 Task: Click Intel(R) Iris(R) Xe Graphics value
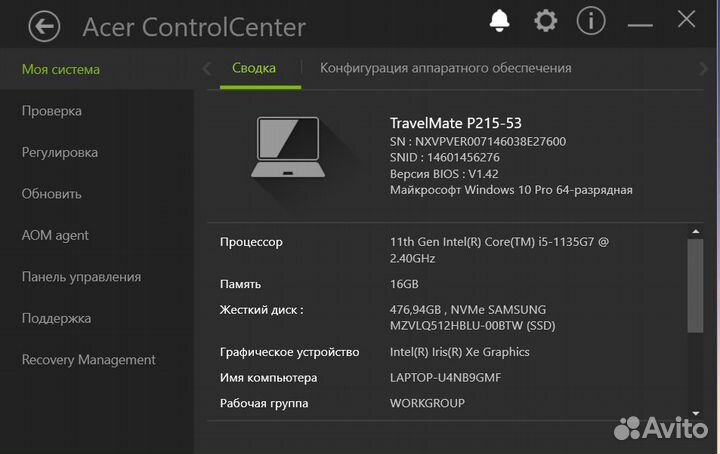click(x=460, y=352)
